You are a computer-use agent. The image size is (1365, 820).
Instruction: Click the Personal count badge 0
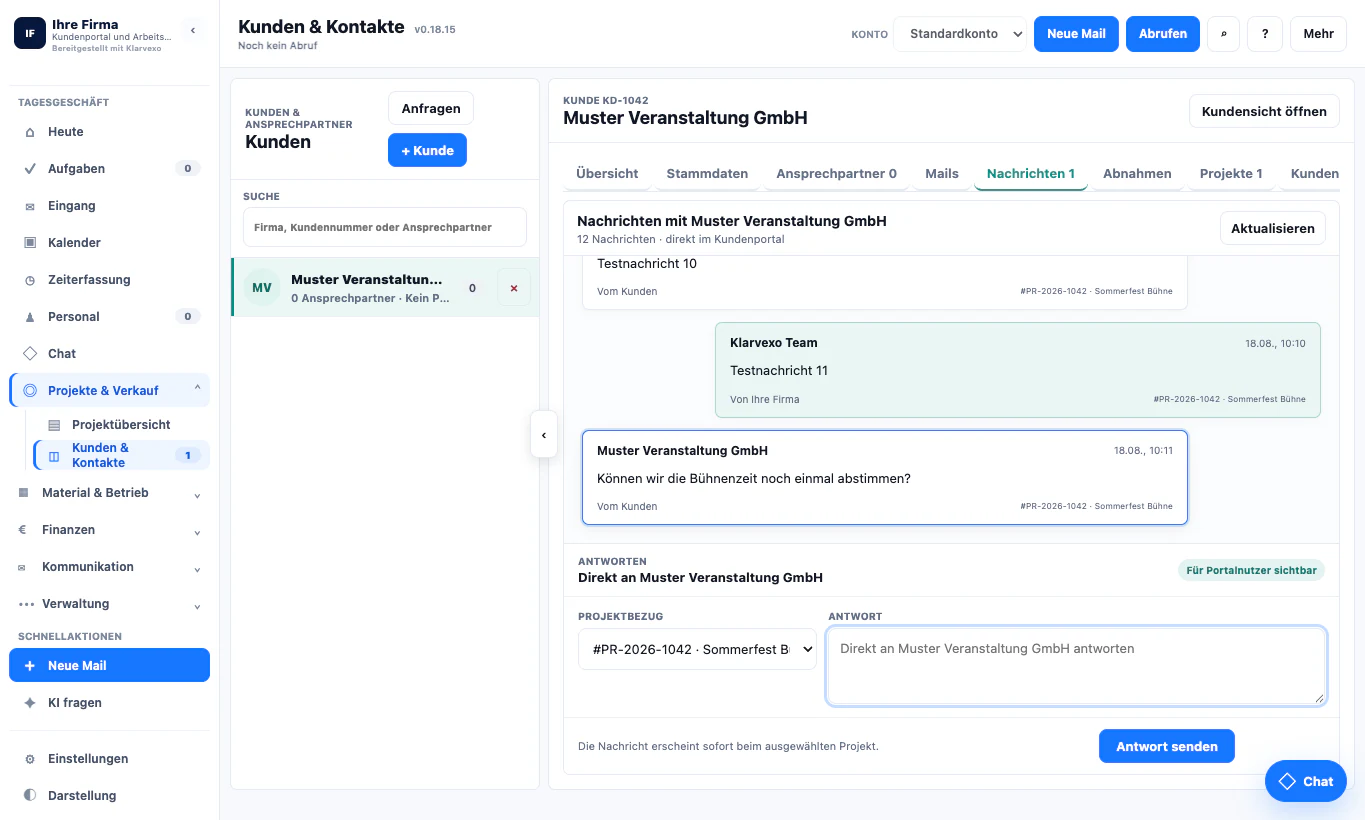tap(187, 317)
